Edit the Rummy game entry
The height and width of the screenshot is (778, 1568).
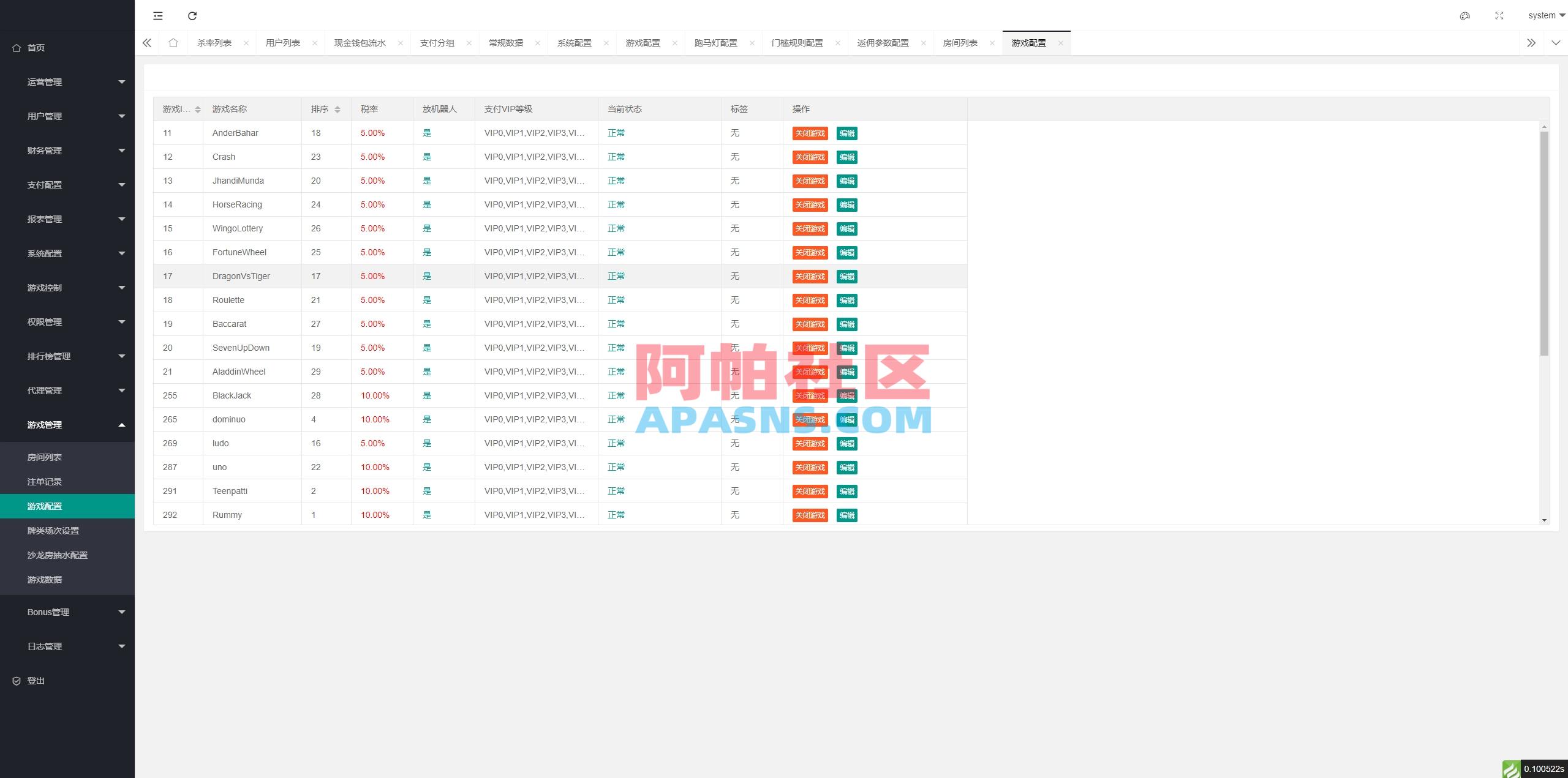click(847, 515)
